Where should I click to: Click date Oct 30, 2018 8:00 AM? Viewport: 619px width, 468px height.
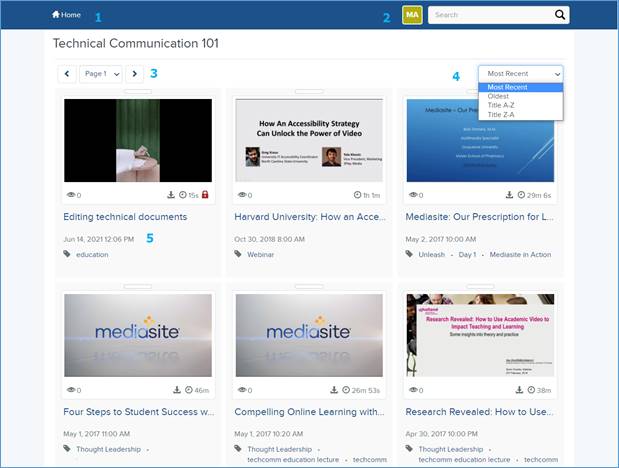click(x=270, y=239)
